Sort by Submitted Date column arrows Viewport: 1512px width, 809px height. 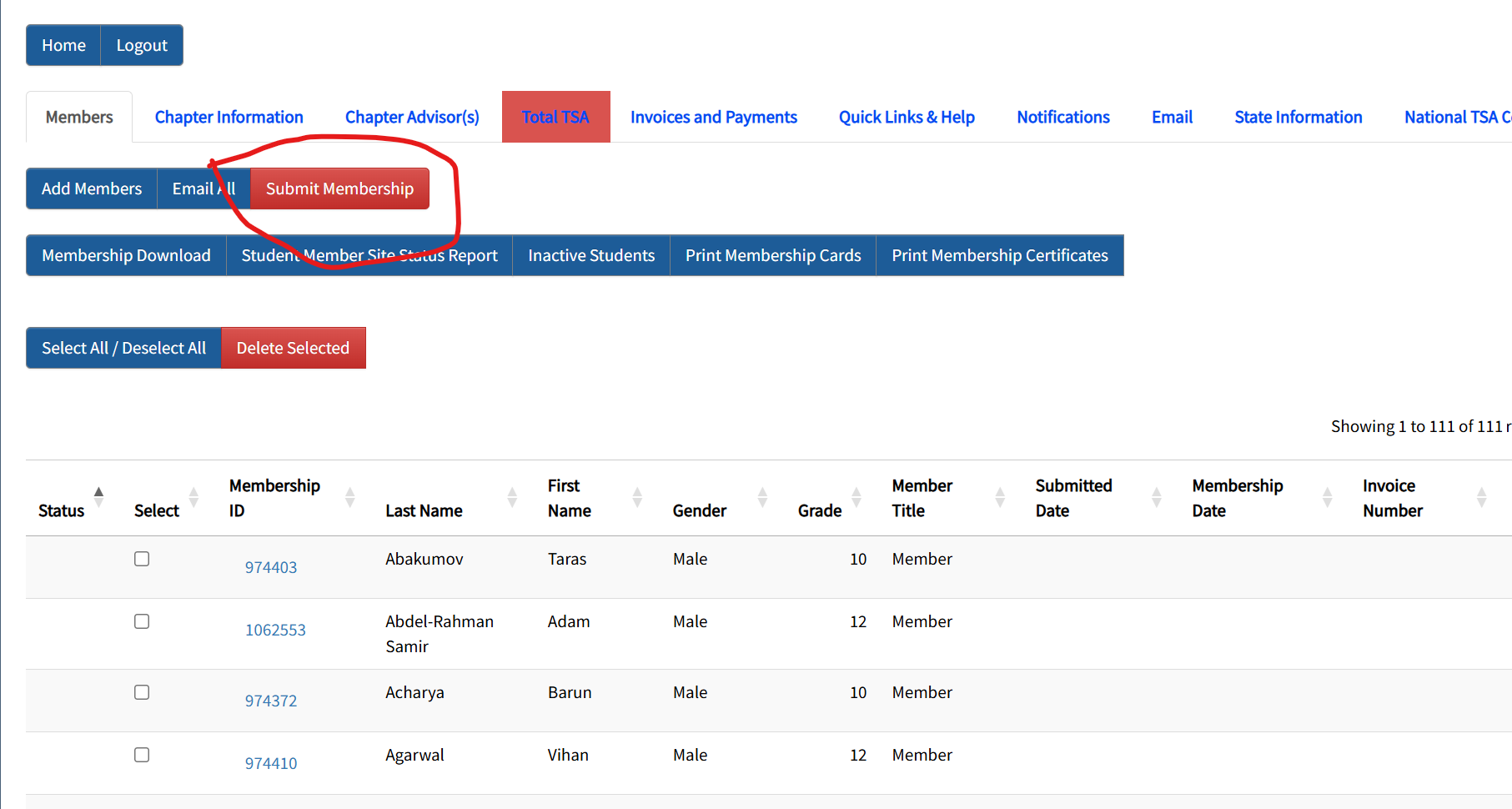click(1156, 498)
